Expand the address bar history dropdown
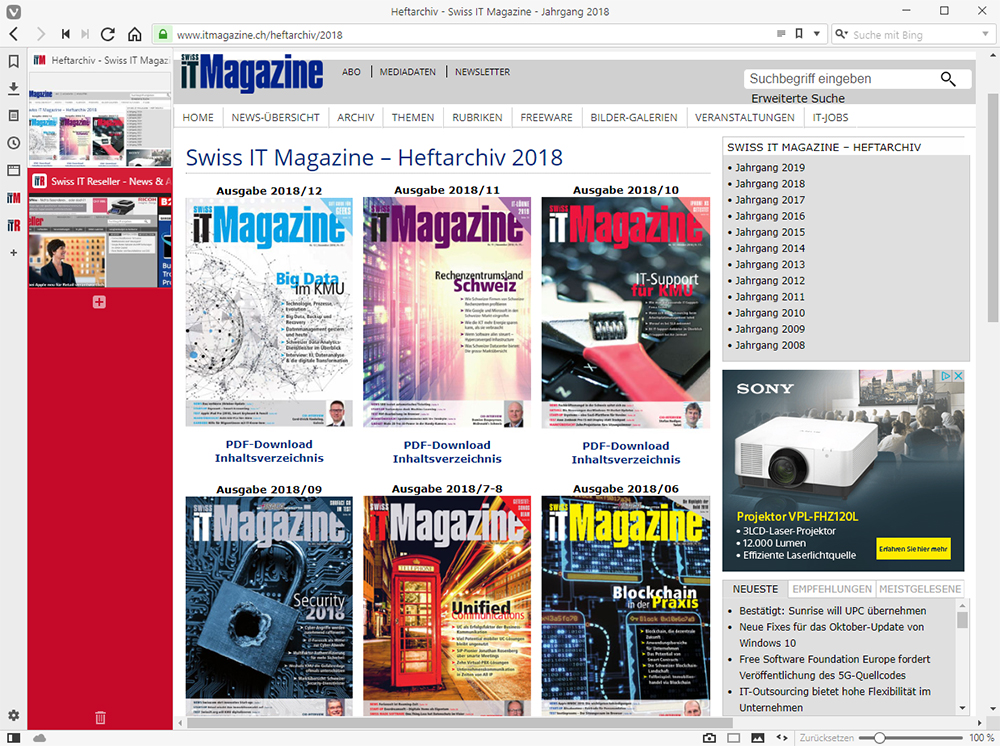This screenshot has width=1000, height=746. point(816,34)
